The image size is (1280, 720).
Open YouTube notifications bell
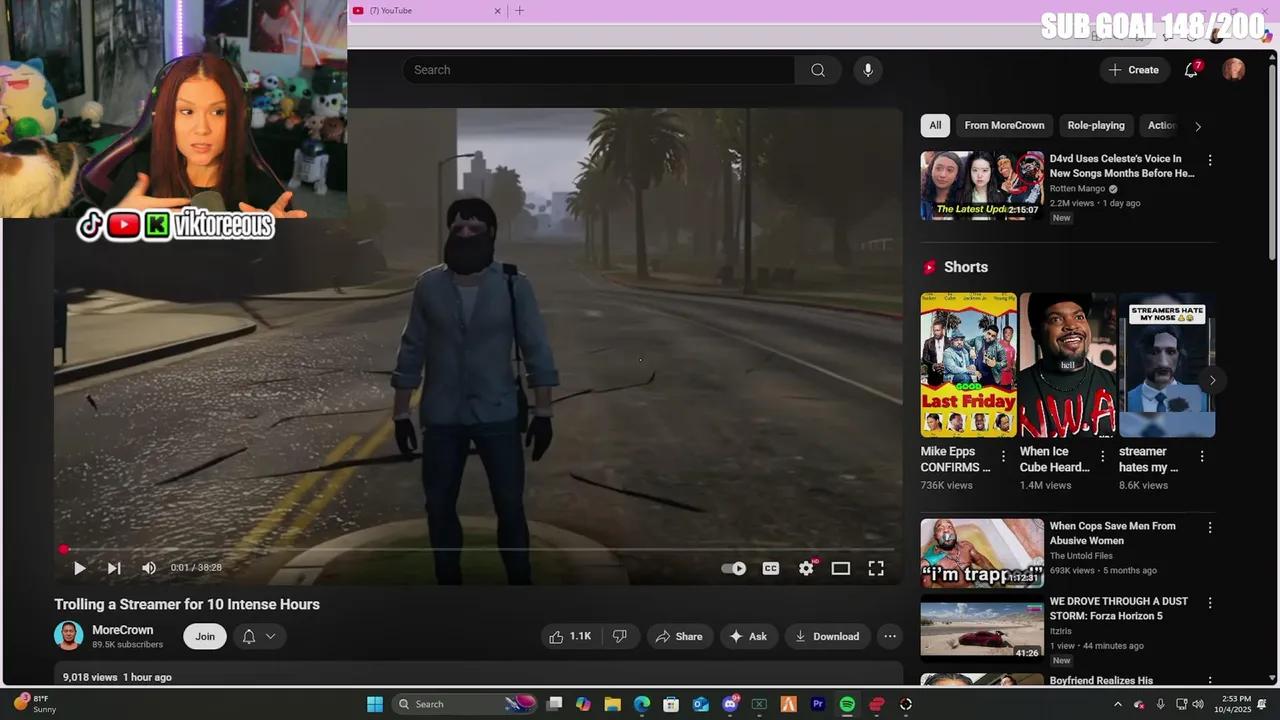pyautogui.click(x=1191, y=70)
